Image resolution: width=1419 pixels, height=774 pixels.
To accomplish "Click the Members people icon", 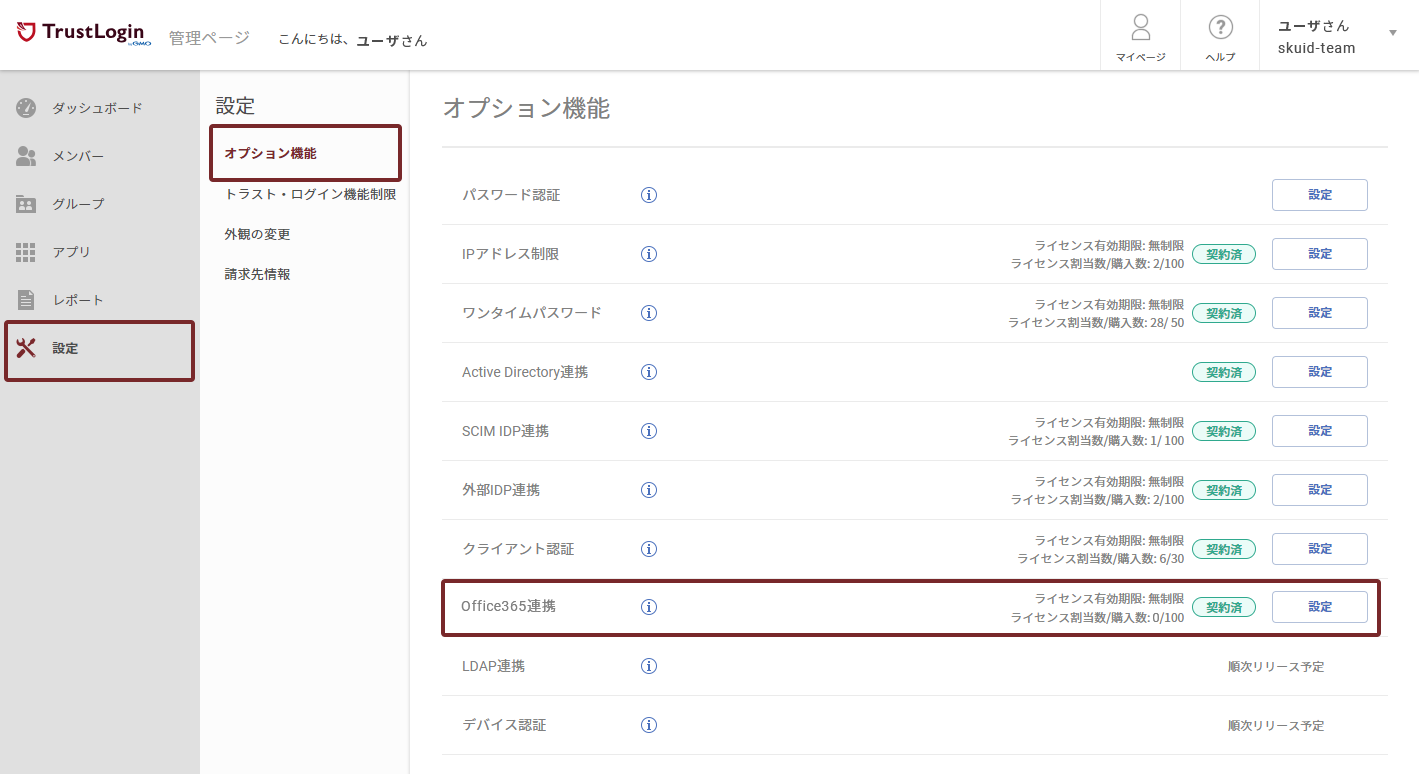I will click(26, 156).
